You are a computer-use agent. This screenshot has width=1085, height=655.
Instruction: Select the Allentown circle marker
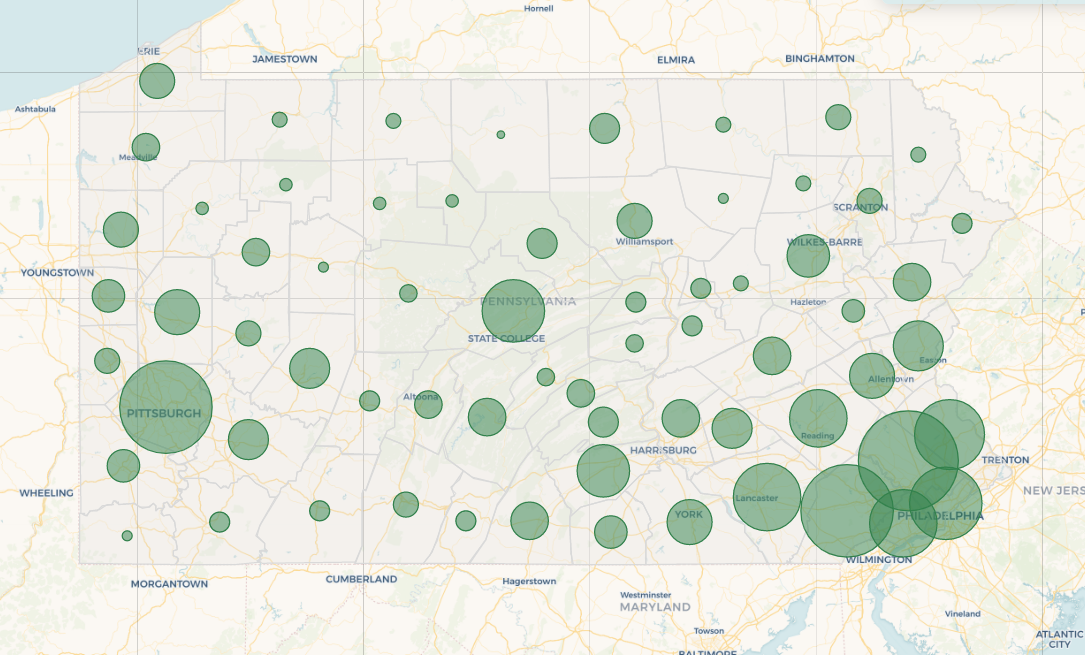872,376
